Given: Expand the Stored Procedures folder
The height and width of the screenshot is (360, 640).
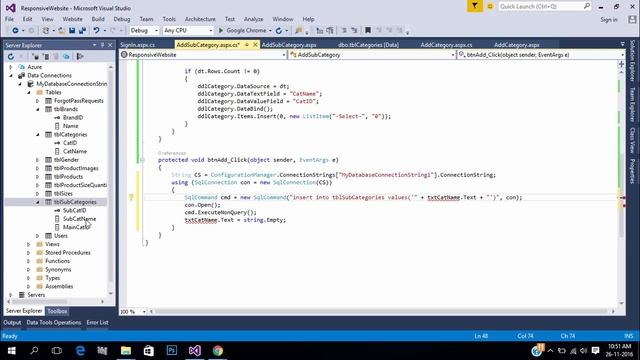Looking at the screenshot, I should (29, 253).
